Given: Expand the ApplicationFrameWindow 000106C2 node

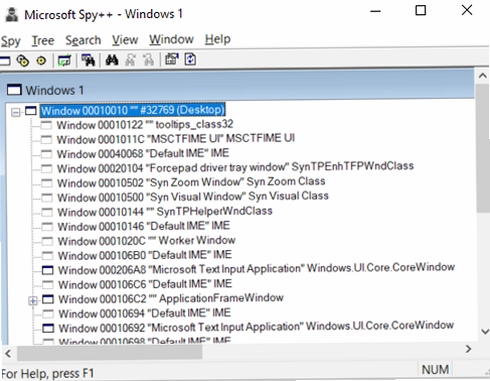Looking at the screenshot, I should (x=33, y=301).
